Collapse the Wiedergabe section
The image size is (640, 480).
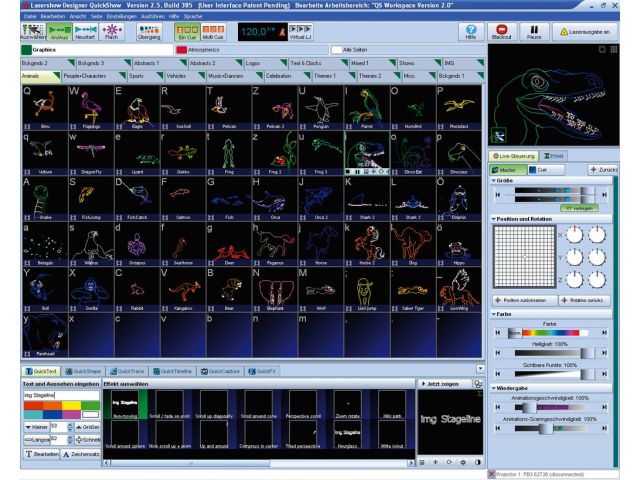point(493,388)
